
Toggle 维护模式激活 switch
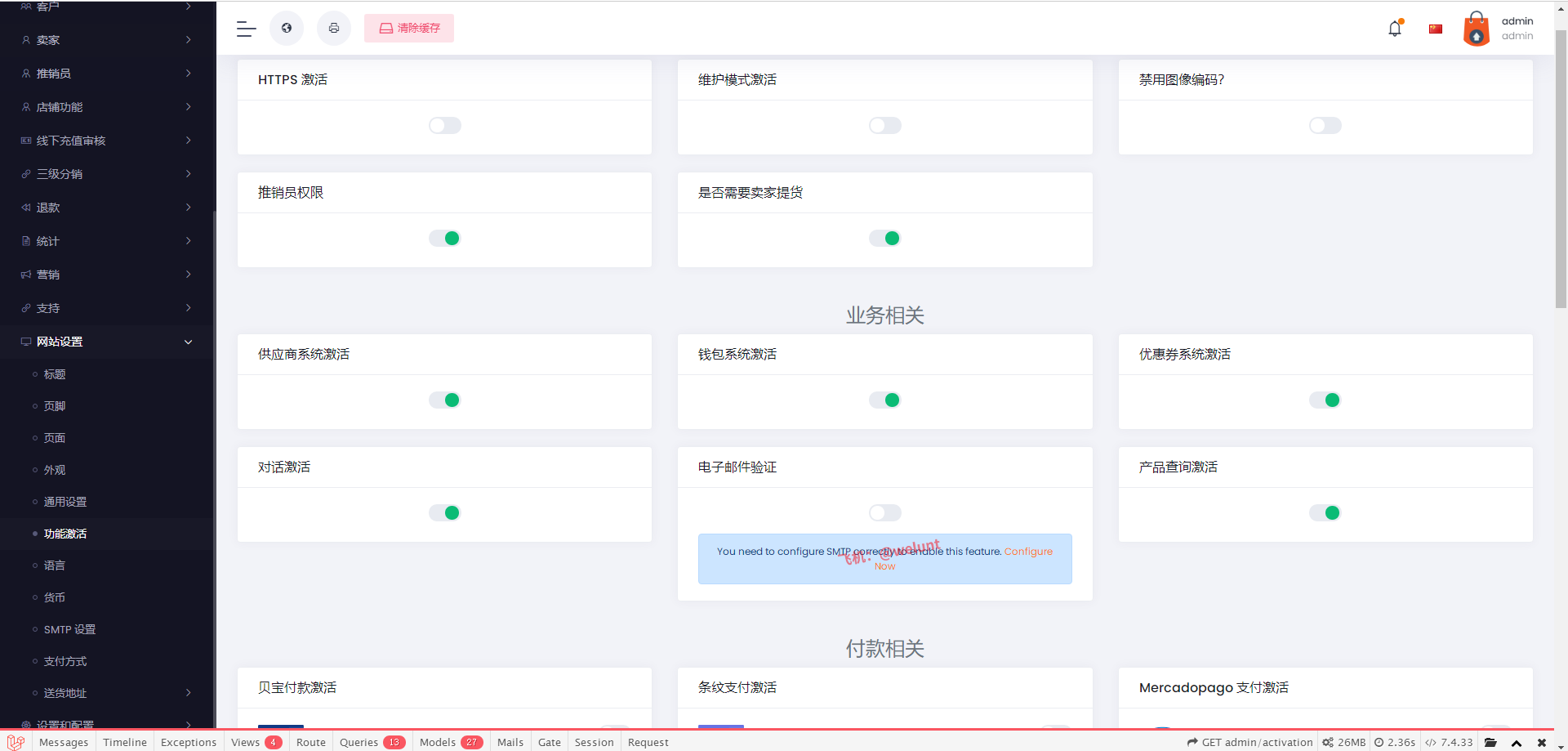tap(885, 125)
